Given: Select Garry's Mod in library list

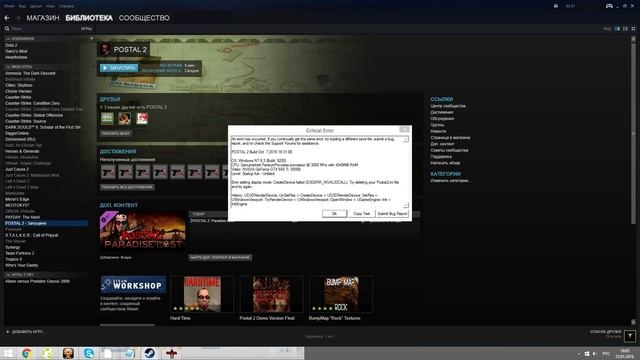Looking at the screenshot, I should pos(16,51).
